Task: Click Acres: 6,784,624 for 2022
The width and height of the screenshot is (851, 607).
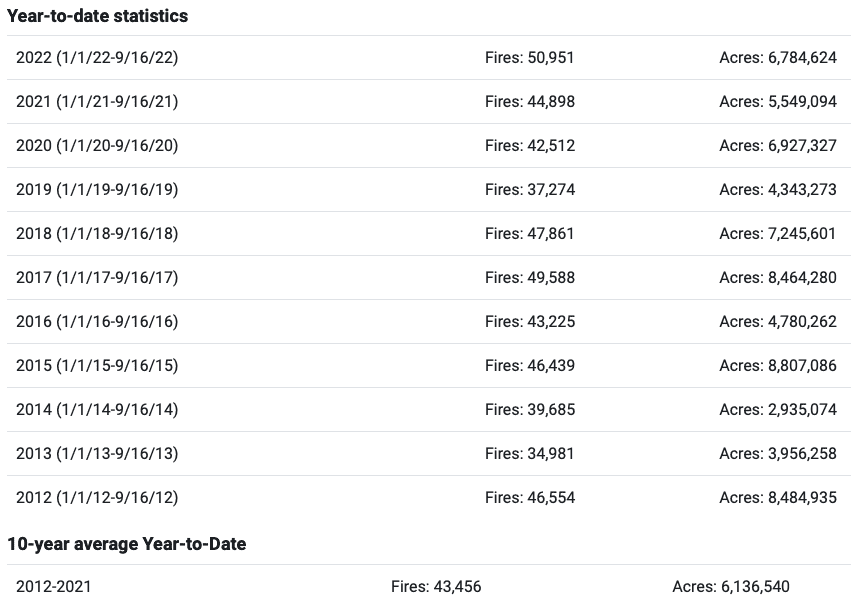Action: (x=778, y=58)
